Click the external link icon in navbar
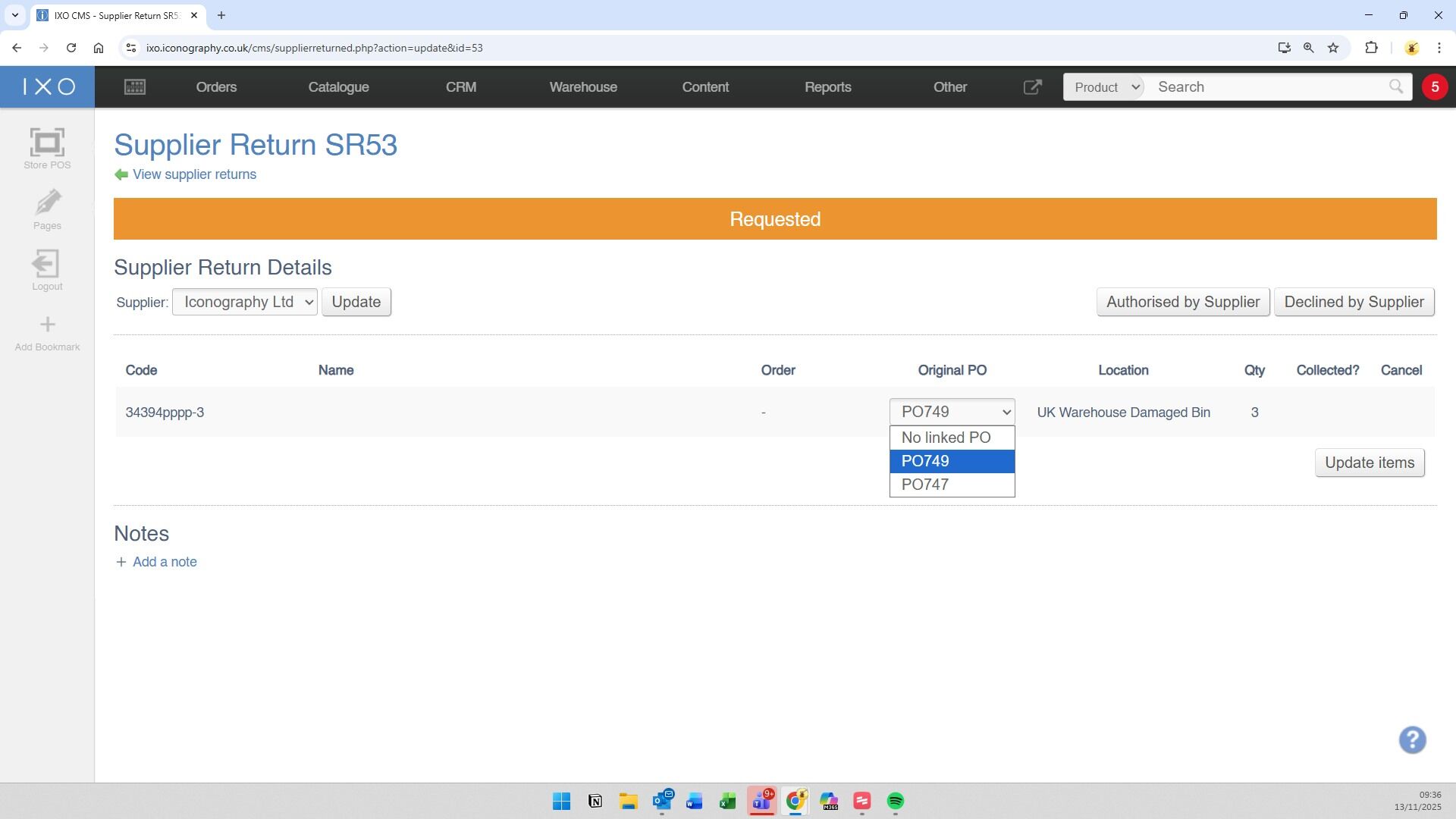The image size is (1456, 819). (x=1032, y=87)
